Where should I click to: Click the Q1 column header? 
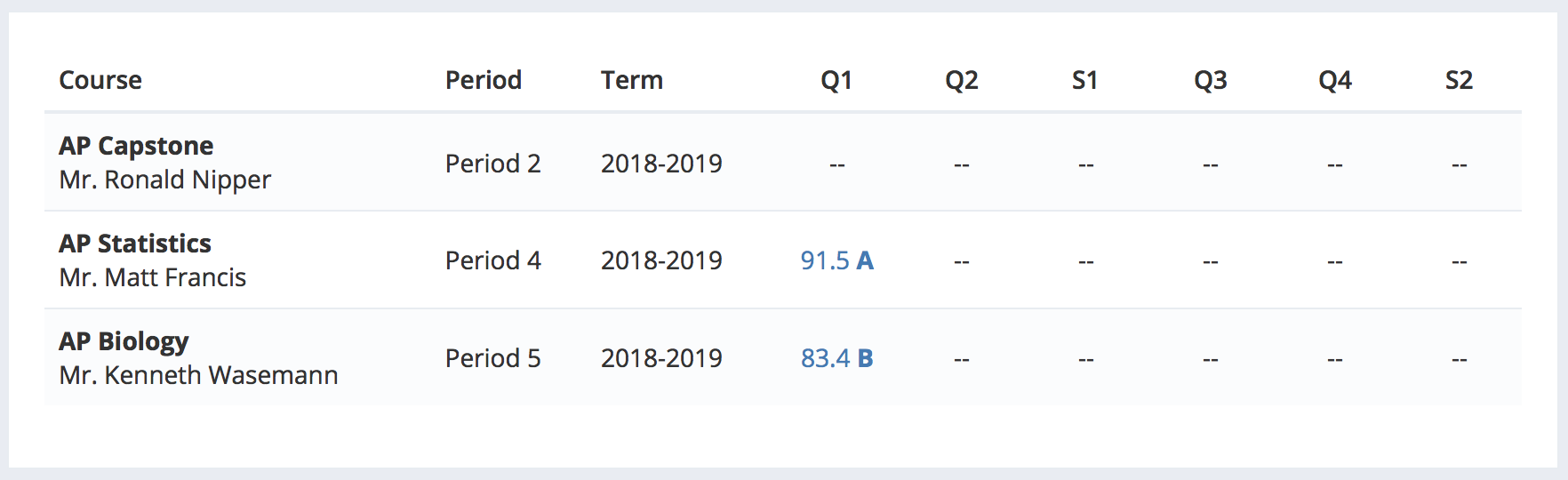click(836, 80)
